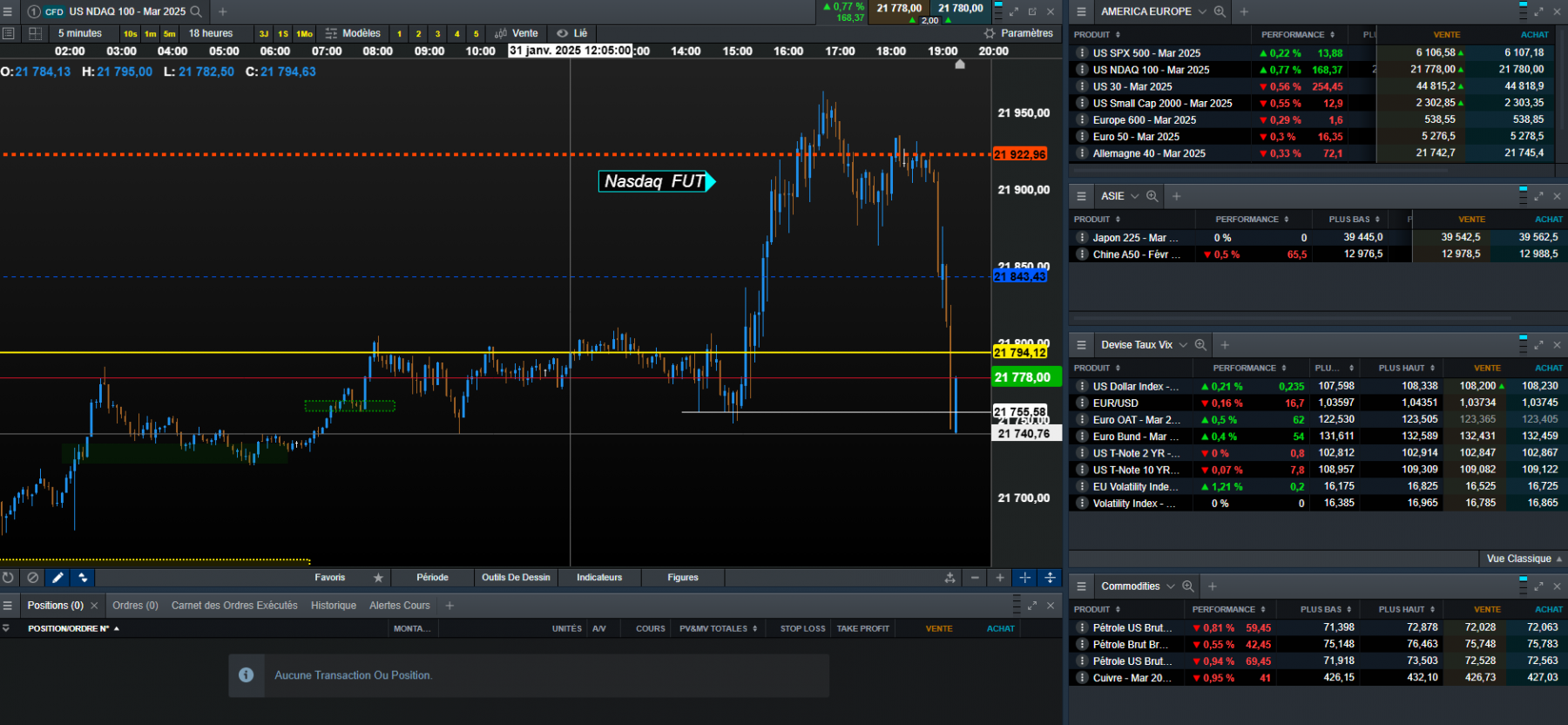Open the Modèles templates menu
The width and height of the screenshot is (1568, 725).
pos(353,33)
